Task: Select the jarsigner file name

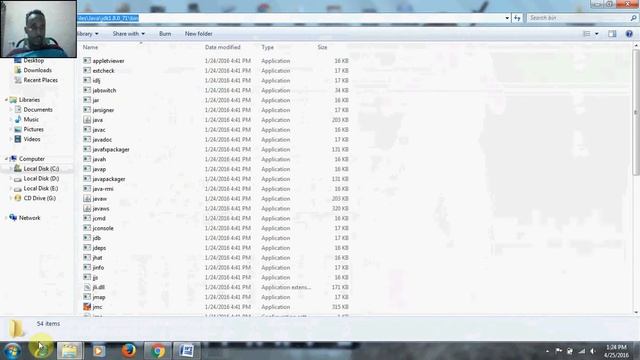Action: [x=103, y=110]
